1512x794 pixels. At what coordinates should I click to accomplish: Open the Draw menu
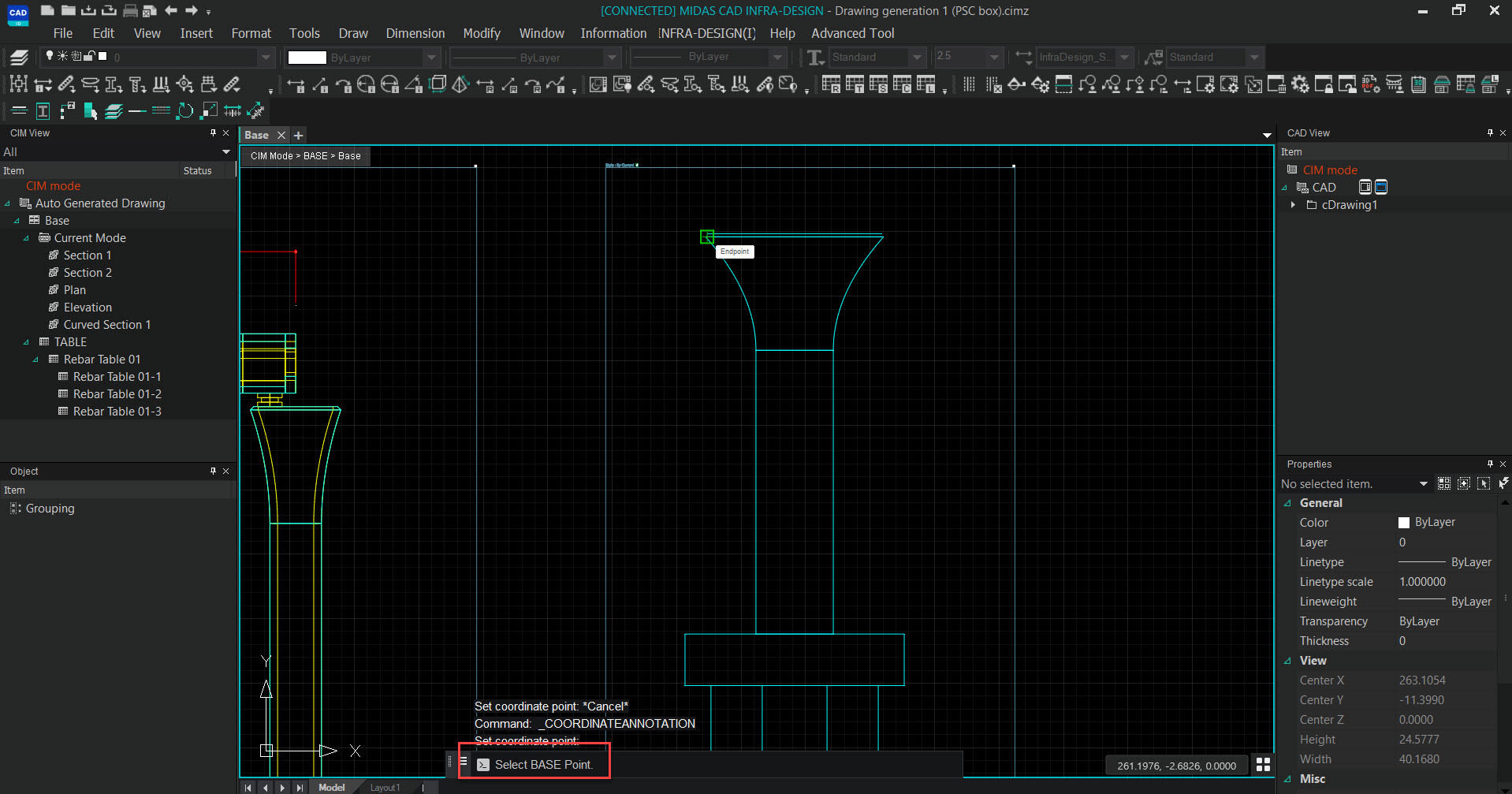[353, 33]
